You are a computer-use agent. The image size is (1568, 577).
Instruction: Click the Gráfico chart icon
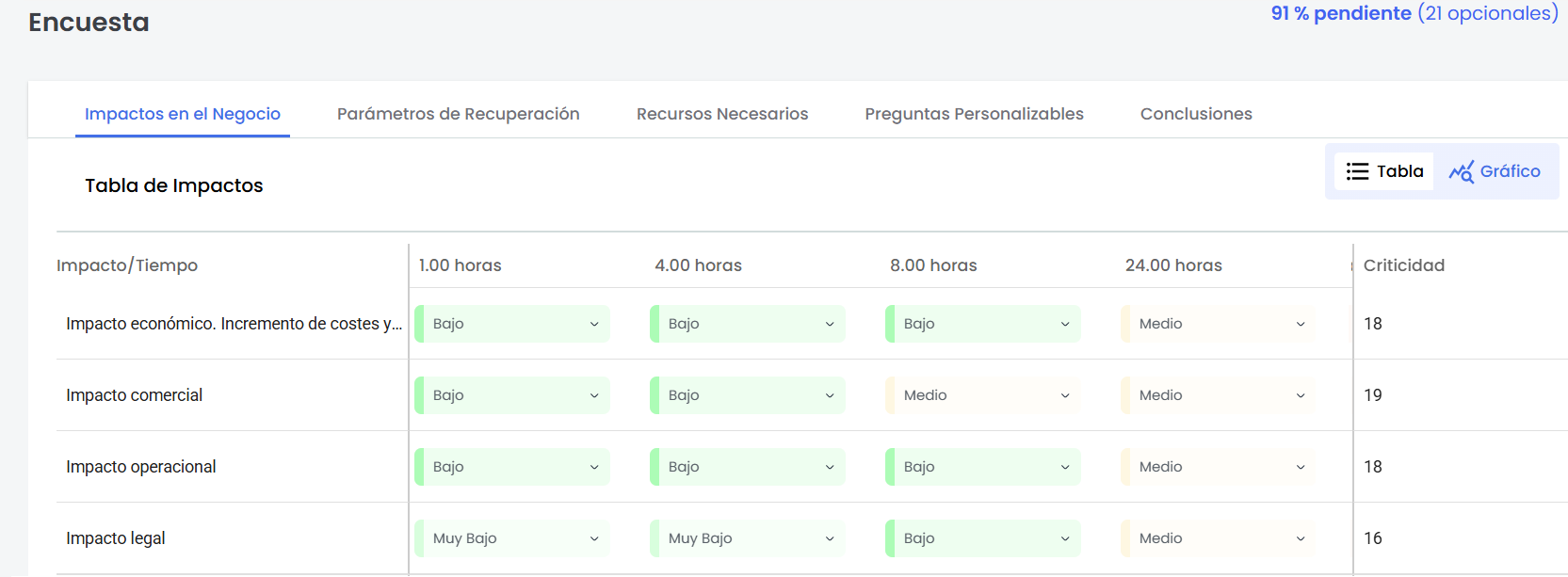1461,171
